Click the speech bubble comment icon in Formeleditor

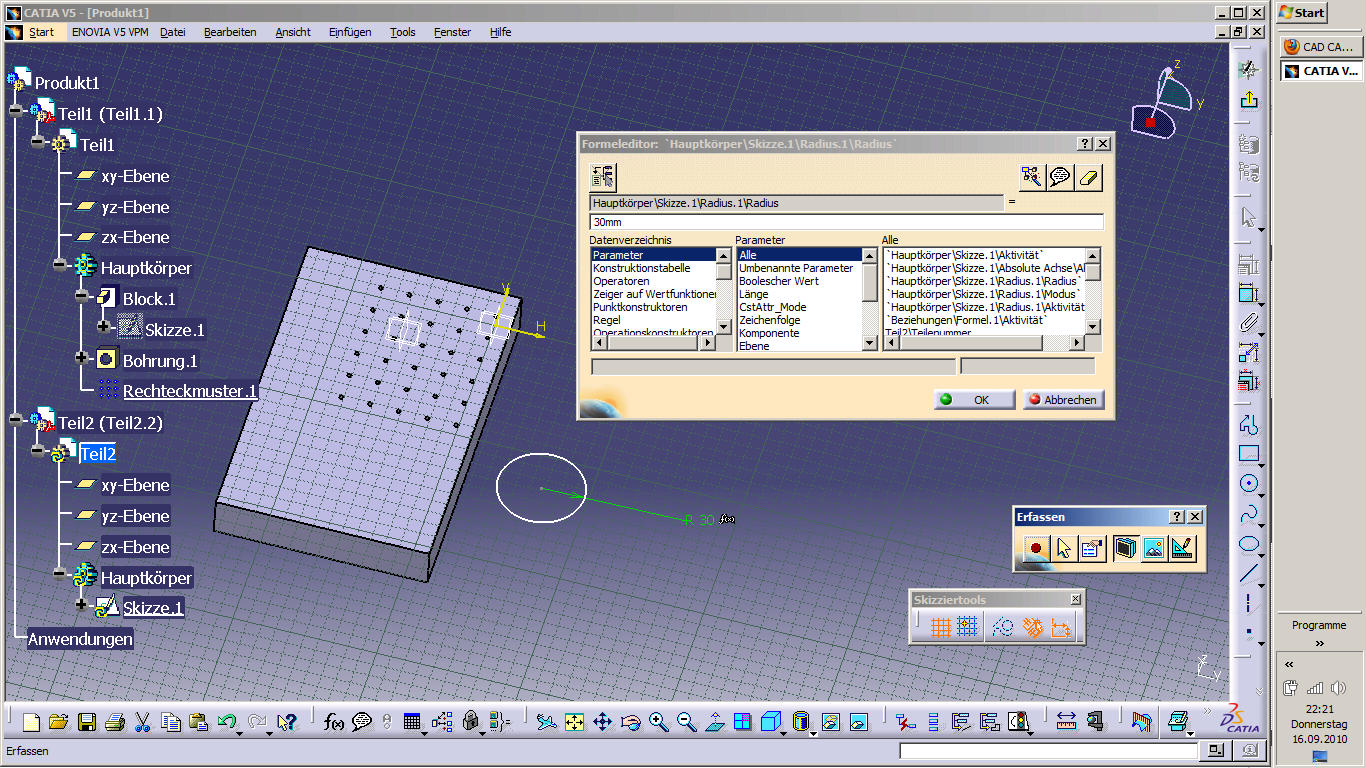tap(1060, 177)
